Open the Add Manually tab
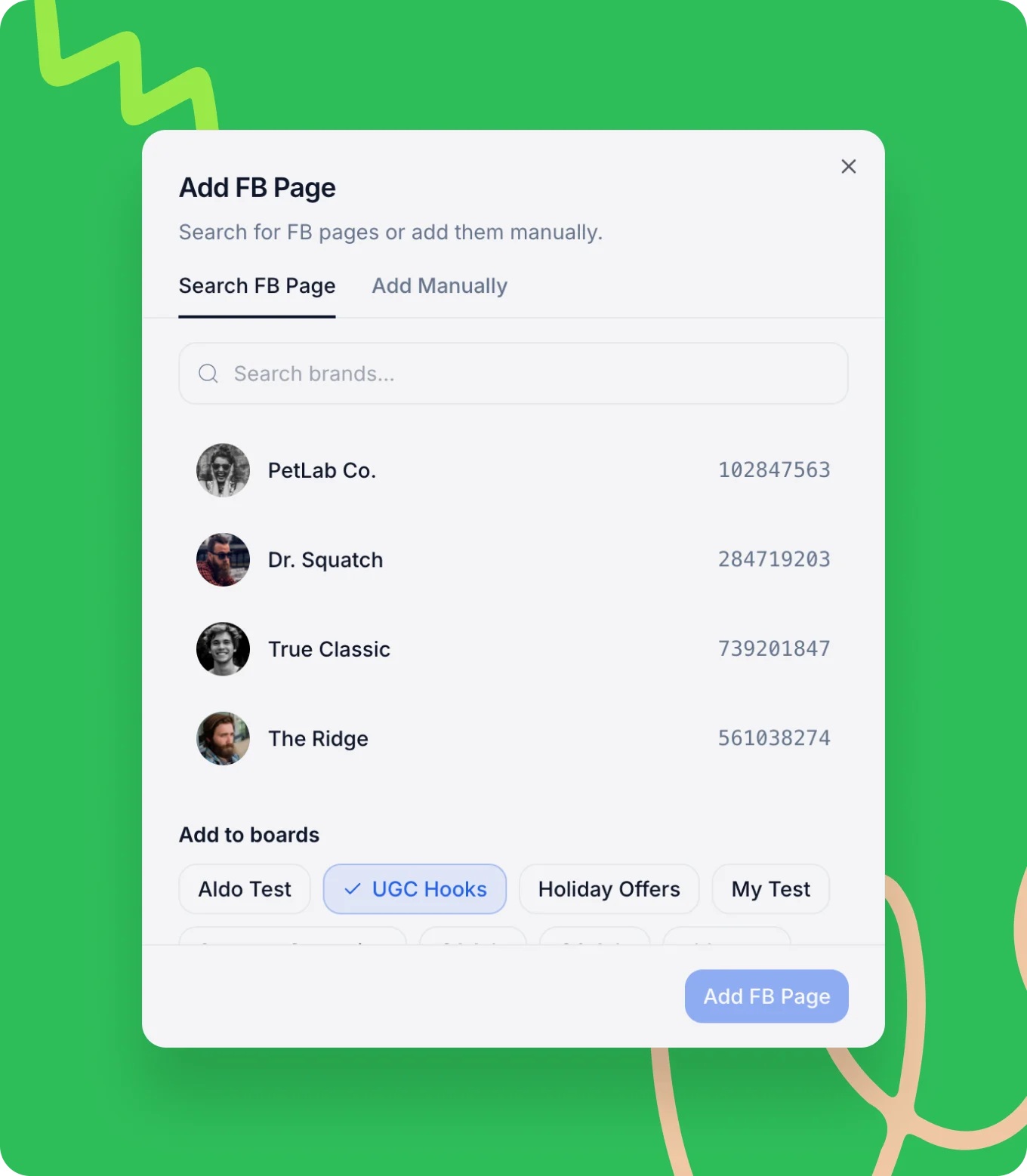 click(439, 286)
